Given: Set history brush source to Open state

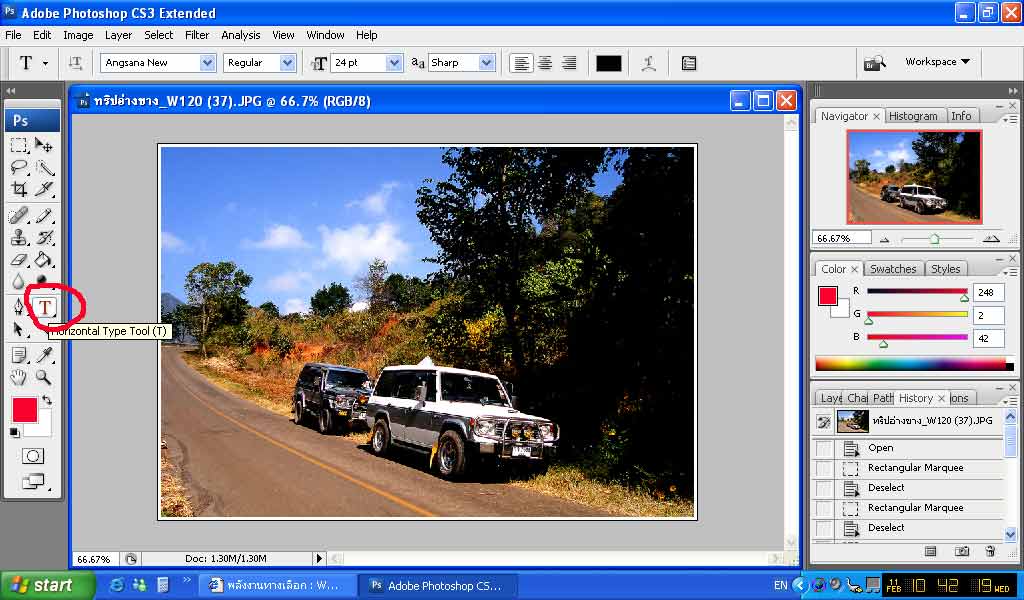Looking at the screenshot, I should coord(824,448).
